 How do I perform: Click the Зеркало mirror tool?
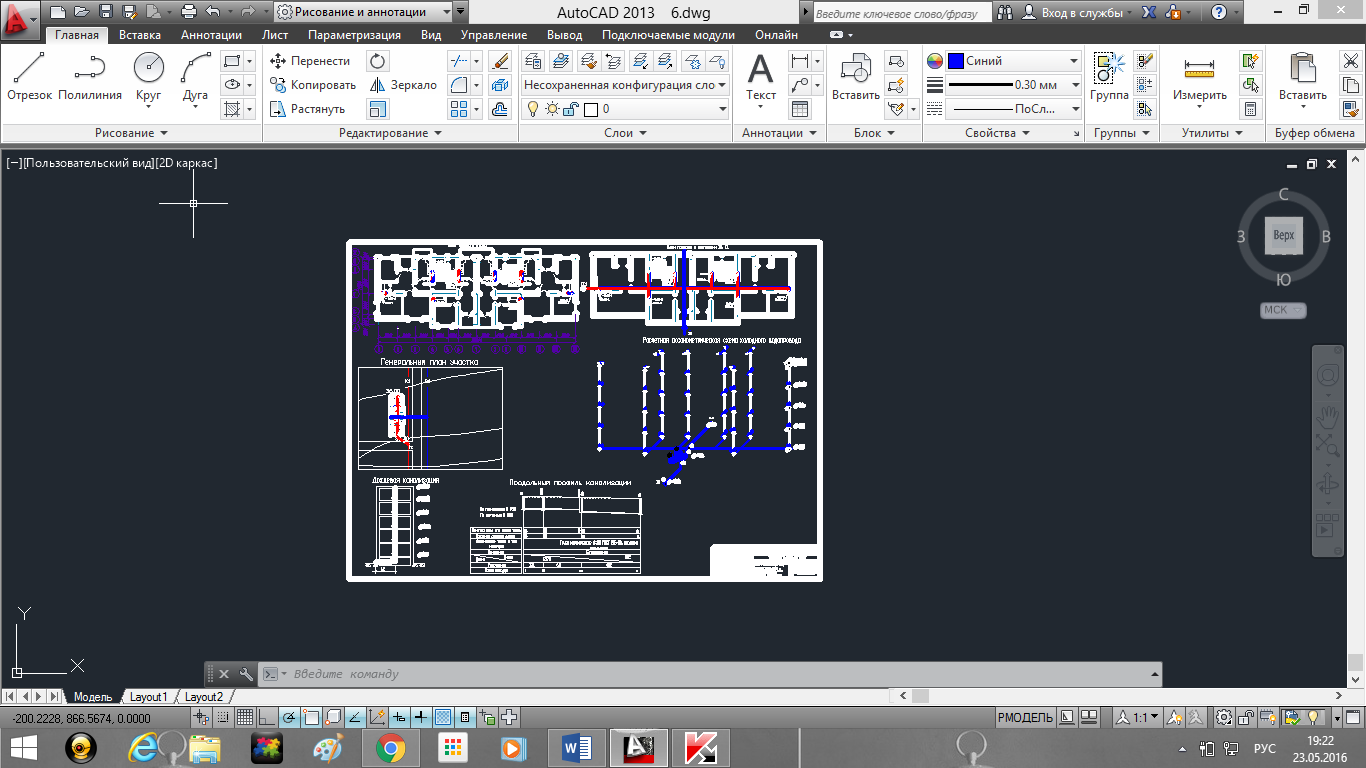coord(403,85)
